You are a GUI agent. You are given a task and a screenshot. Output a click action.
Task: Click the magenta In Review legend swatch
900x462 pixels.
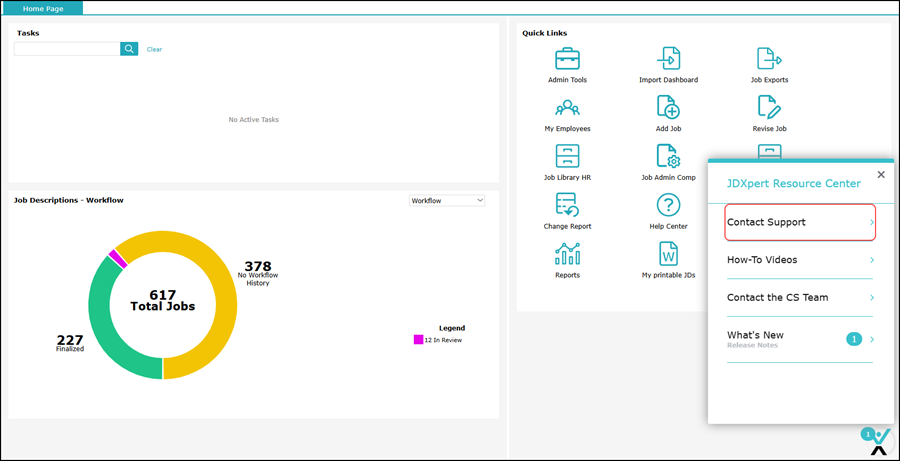pyautogui.click(x=418, y=340)
